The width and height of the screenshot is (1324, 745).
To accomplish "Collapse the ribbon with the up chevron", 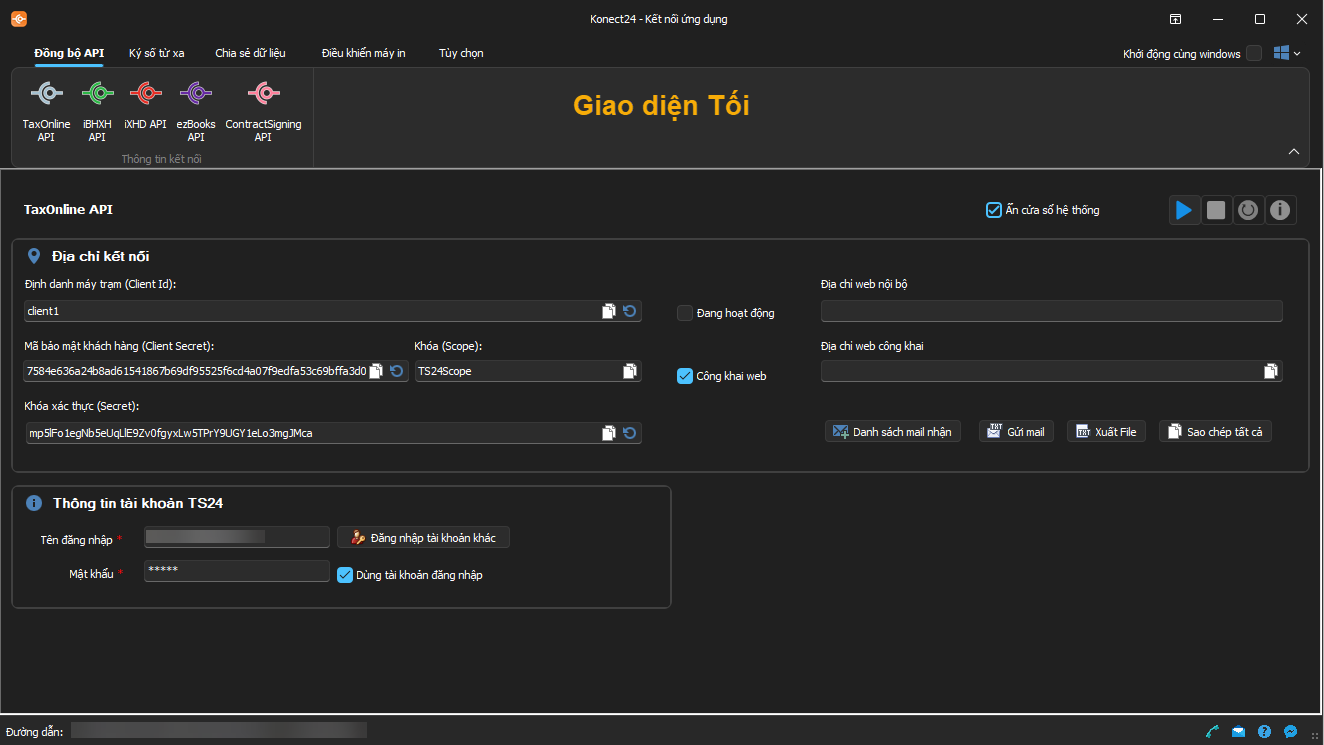I will [x=1294, y=152].
